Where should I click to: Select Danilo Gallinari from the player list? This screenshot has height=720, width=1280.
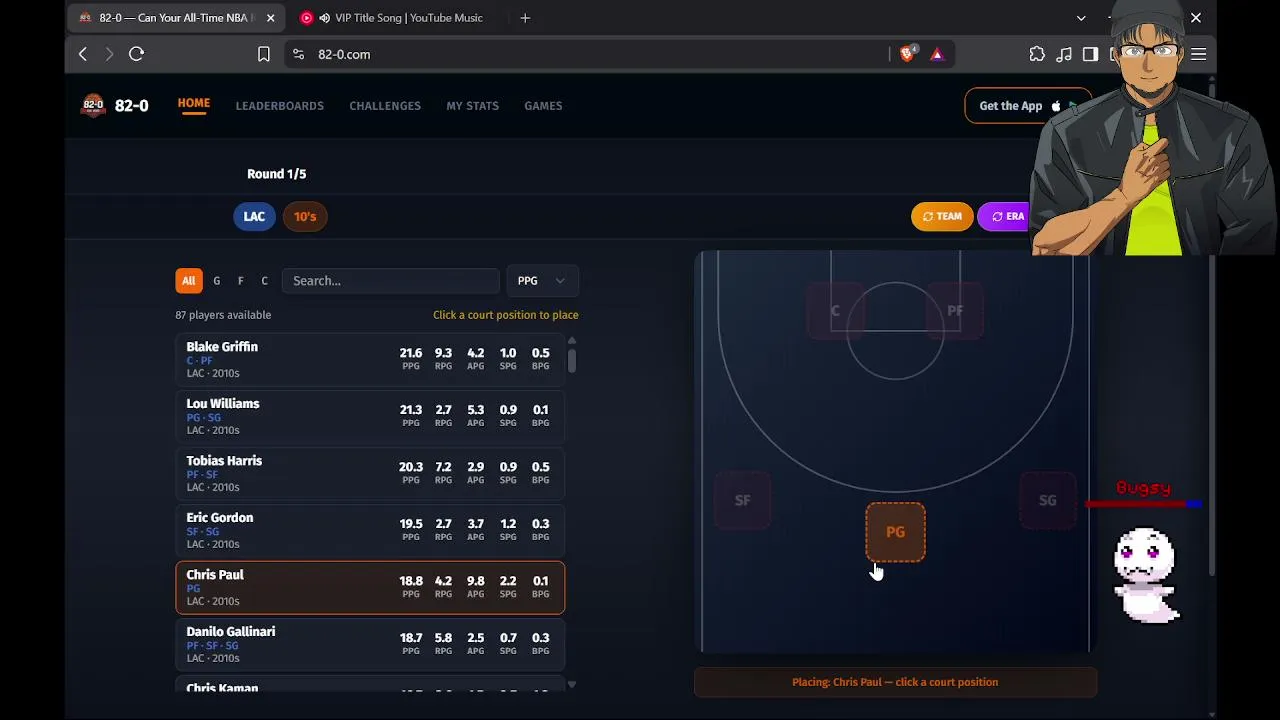click(370, 645)
